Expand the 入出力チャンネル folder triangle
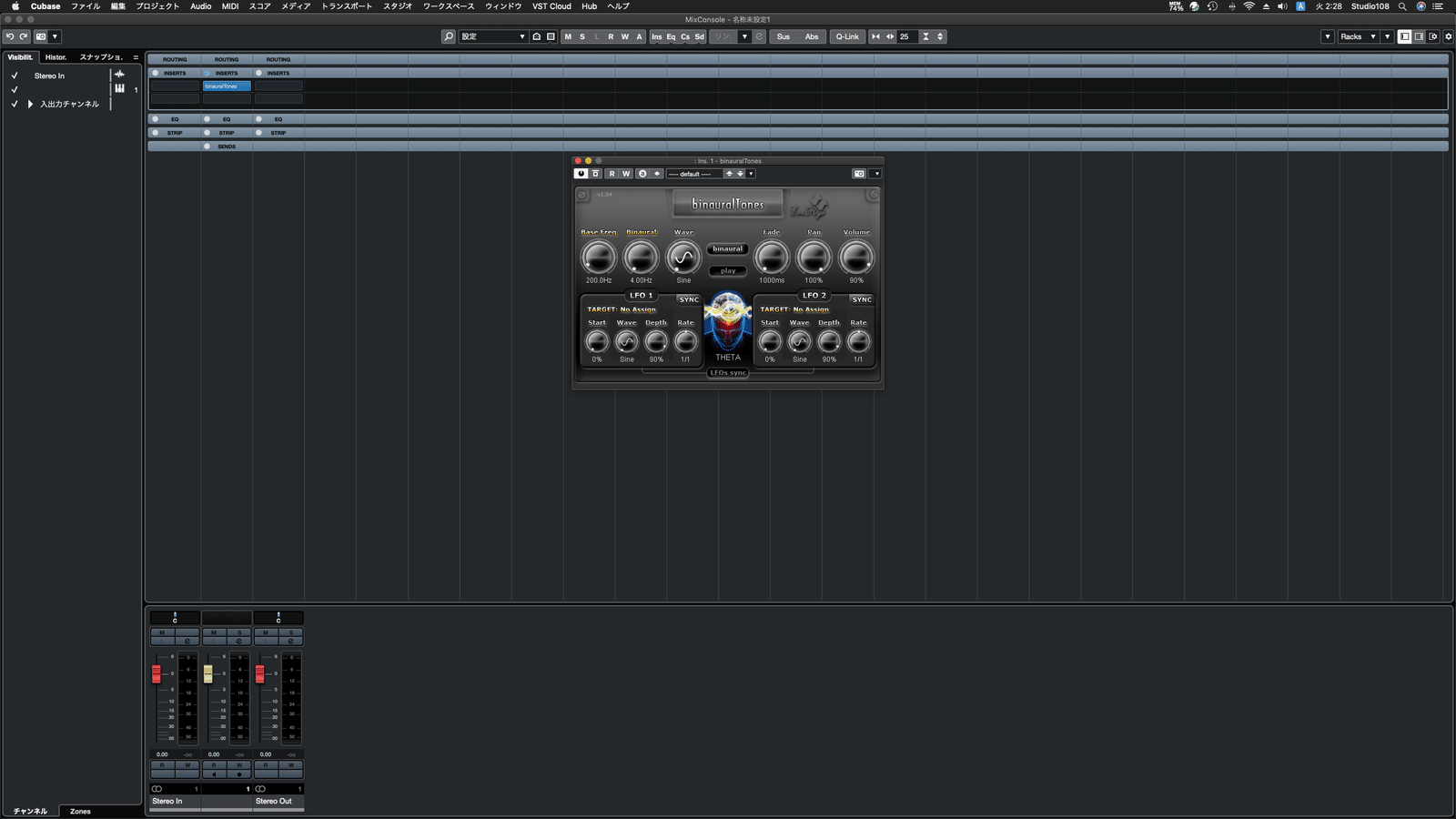1456x819 pixels. [x=31, y=104]
